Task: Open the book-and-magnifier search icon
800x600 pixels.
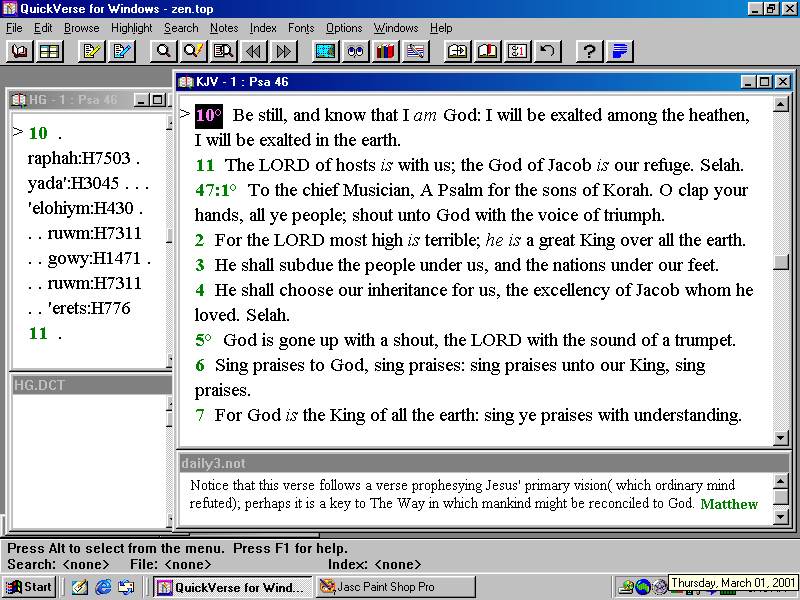Action: (x=224, y=51)
